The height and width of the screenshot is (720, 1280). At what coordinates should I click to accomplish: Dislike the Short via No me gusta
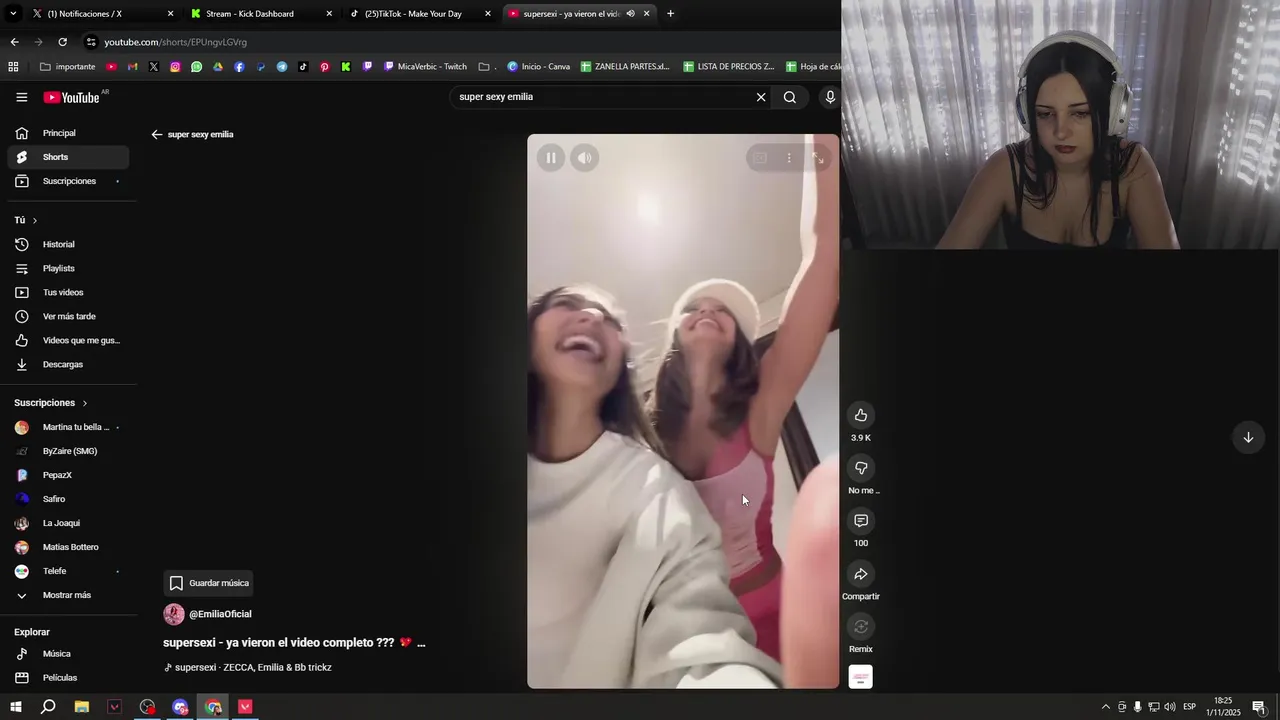pos(861,468)
